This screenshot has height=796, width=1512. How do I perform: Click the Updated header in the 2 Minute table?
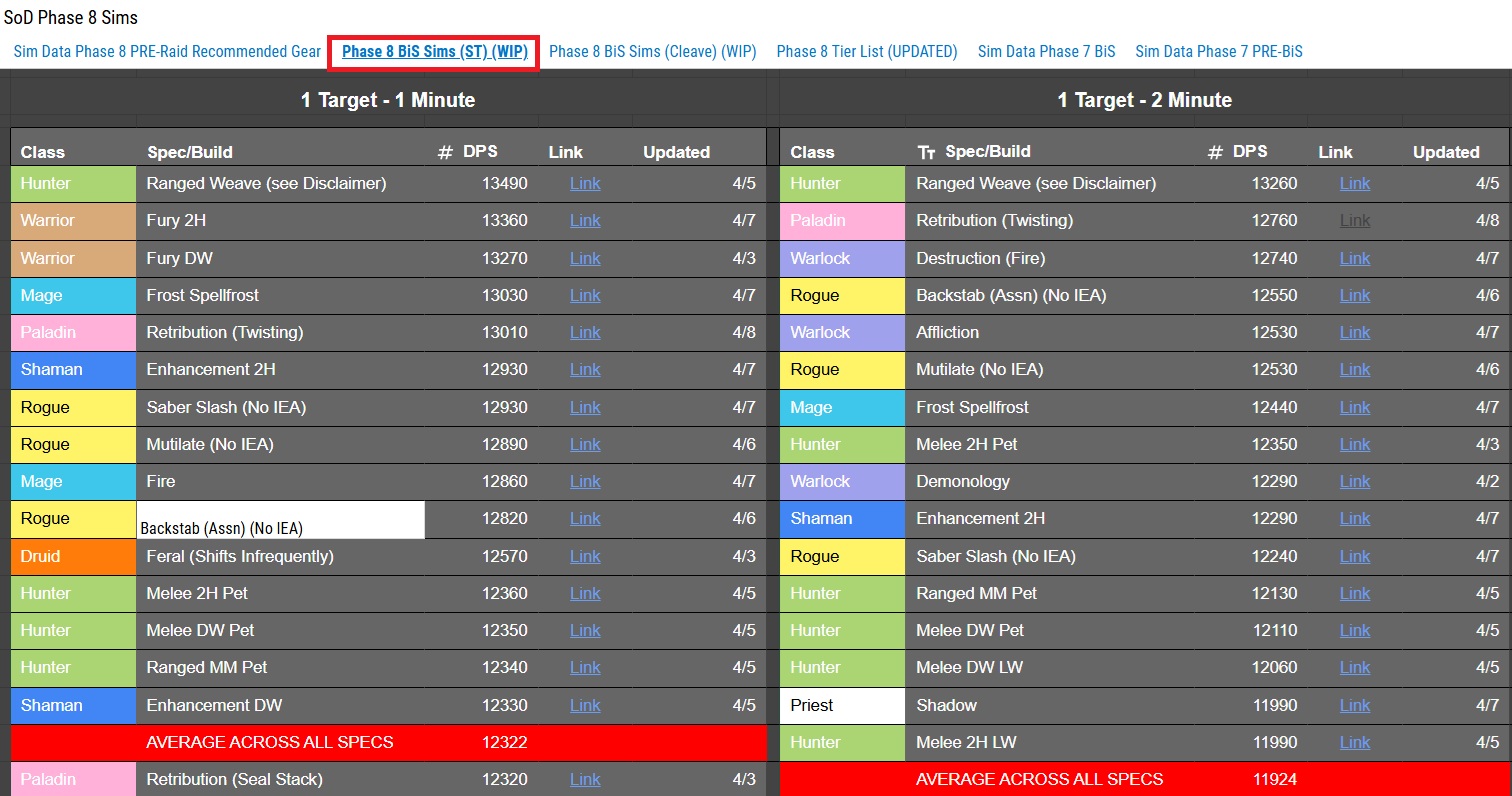point(1446,153)
